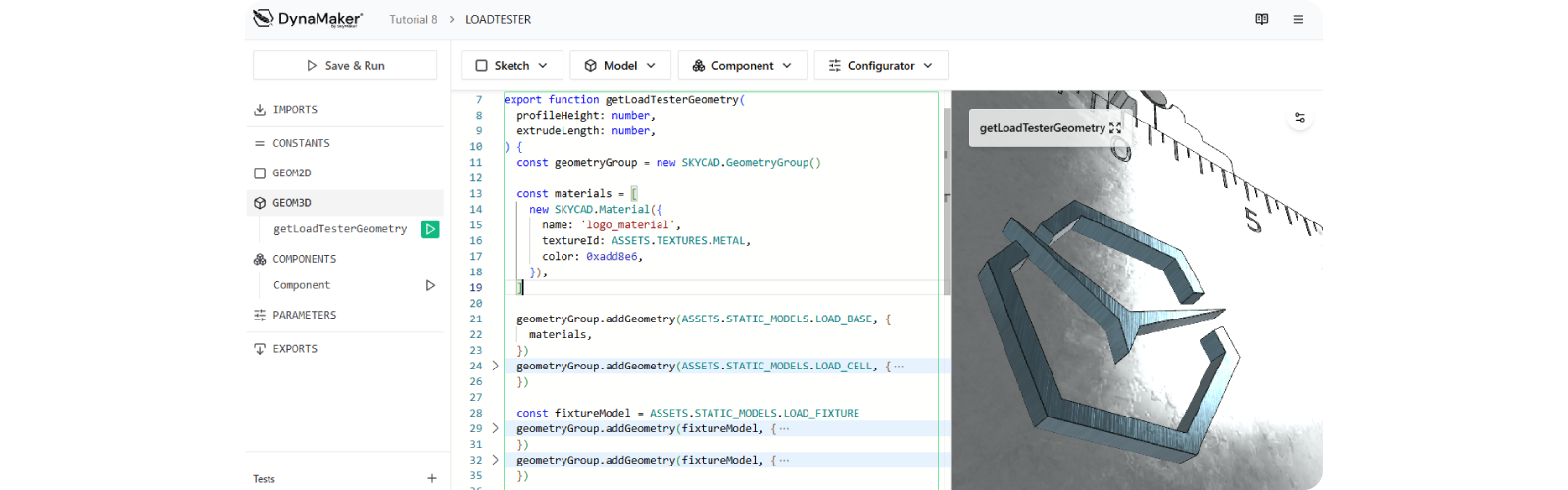Go to Tutorial 8 breadcrumb
The height and width of the screenshot is (490, 1568).
414,19
